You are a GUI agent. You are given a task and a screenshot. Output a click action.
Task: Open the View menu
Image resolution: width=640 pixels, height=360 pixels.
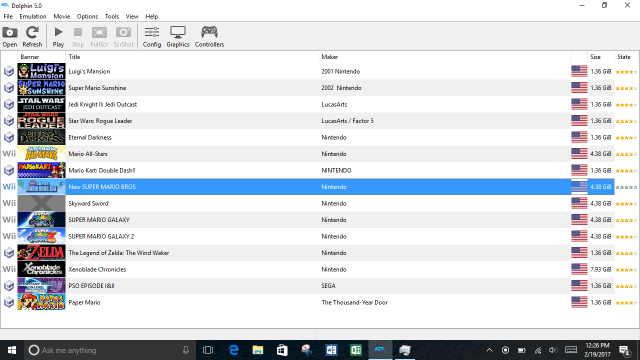[132, 16]
